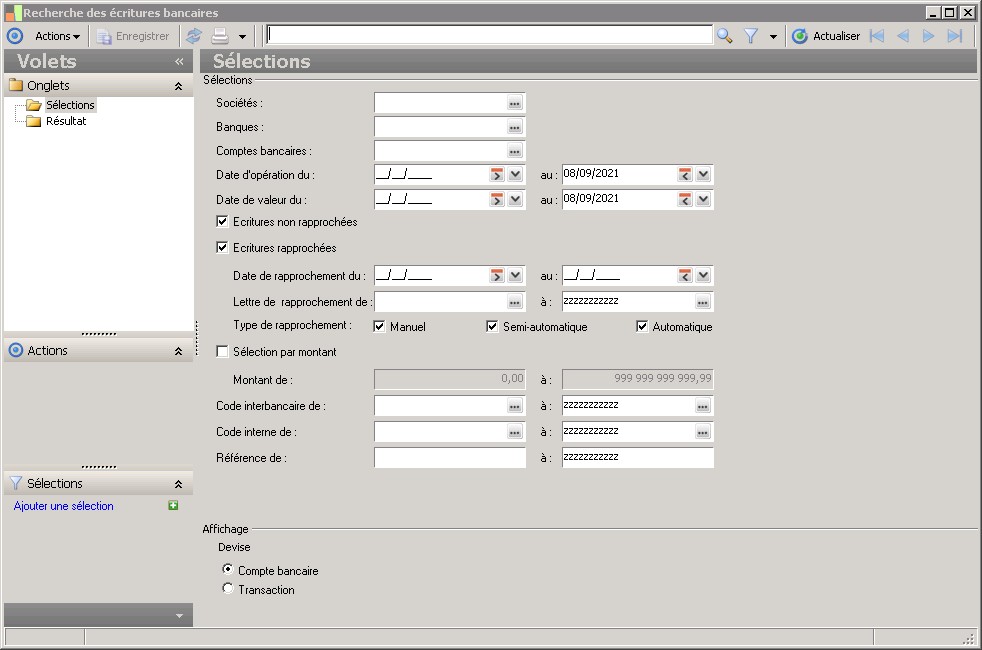Image resolution: width=982 pixels, height=650 pixels.
Task: Select the Sélections tab in tree
Action: (x=69, y=105)
